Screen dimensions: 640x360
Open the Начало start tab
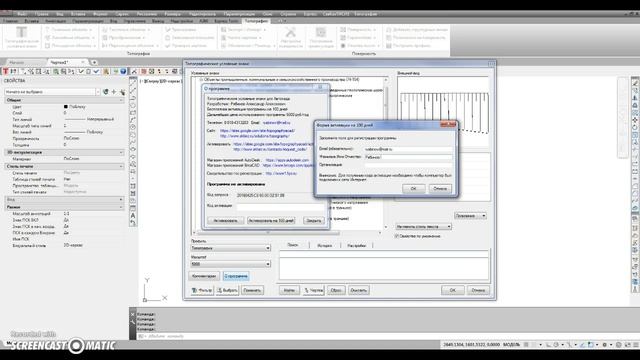(17, 62)
